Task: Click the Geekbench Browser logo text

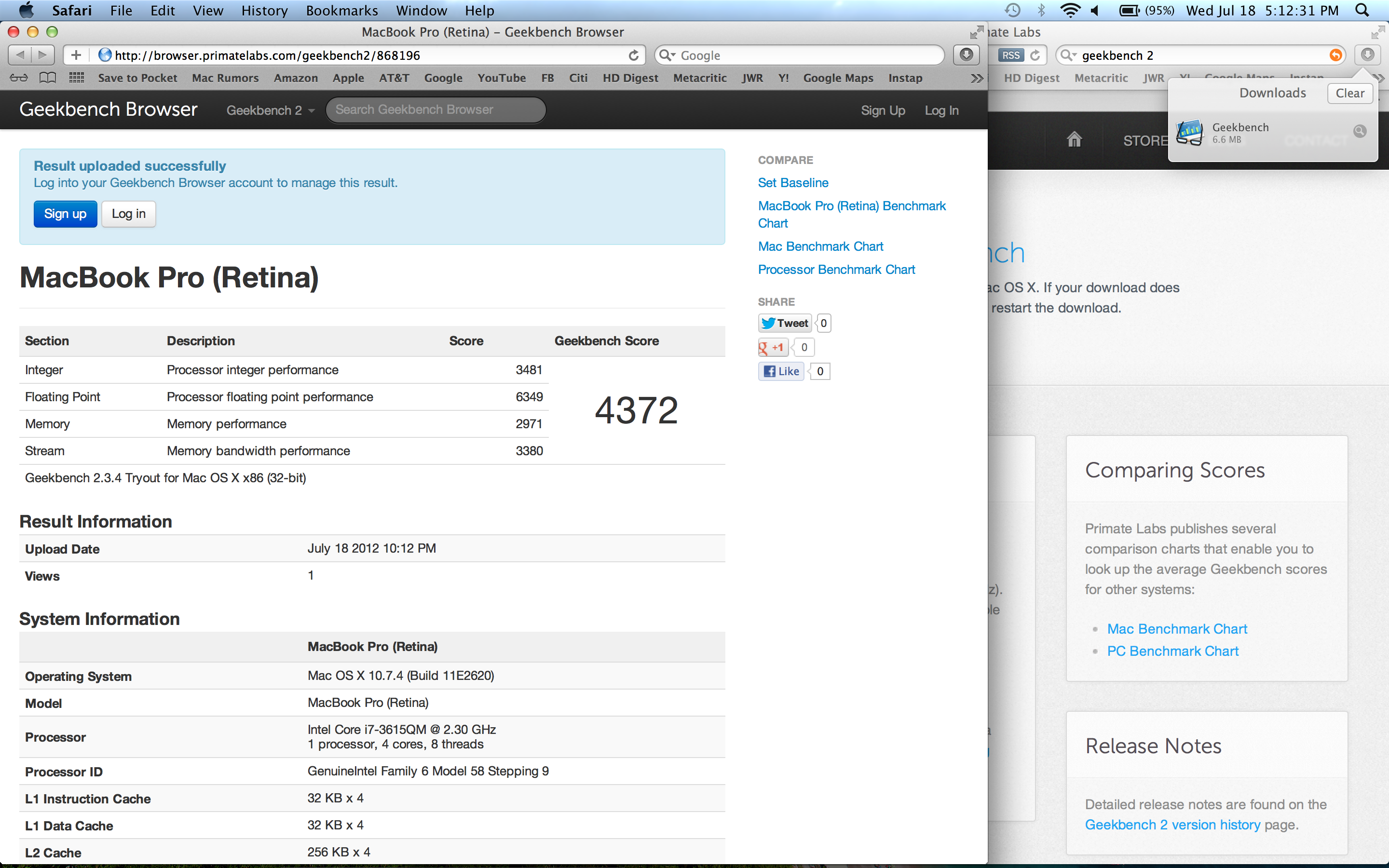Action: [109, 109]
